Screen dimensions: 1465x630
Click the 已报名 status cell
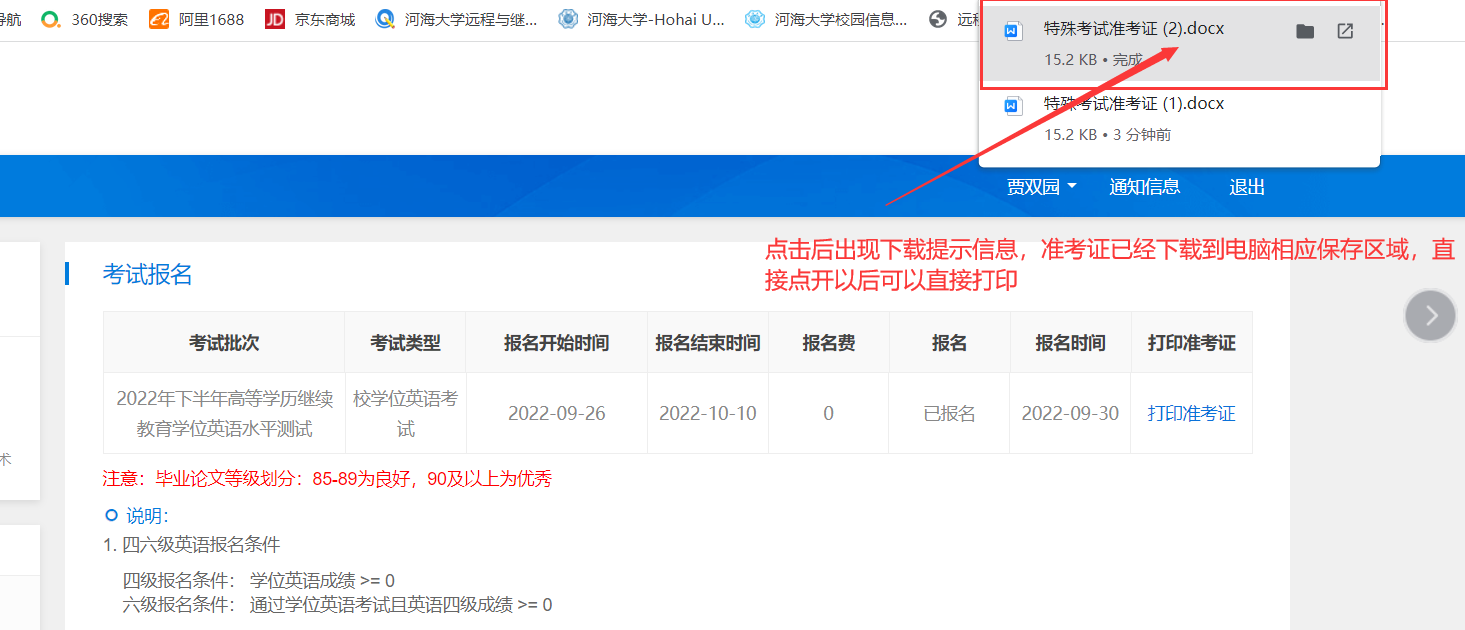point(949,414)
